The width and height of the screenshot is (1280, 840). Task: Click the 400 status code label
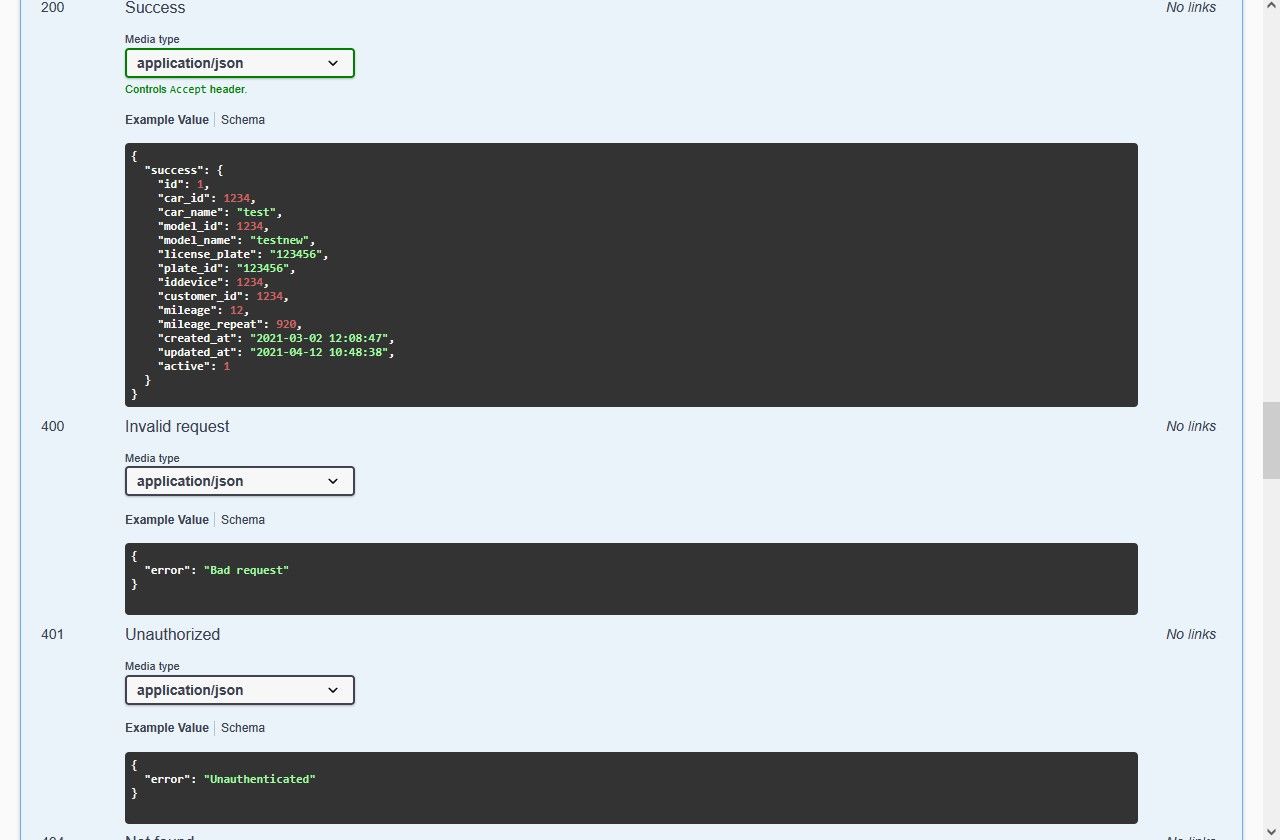click(52, 427)
